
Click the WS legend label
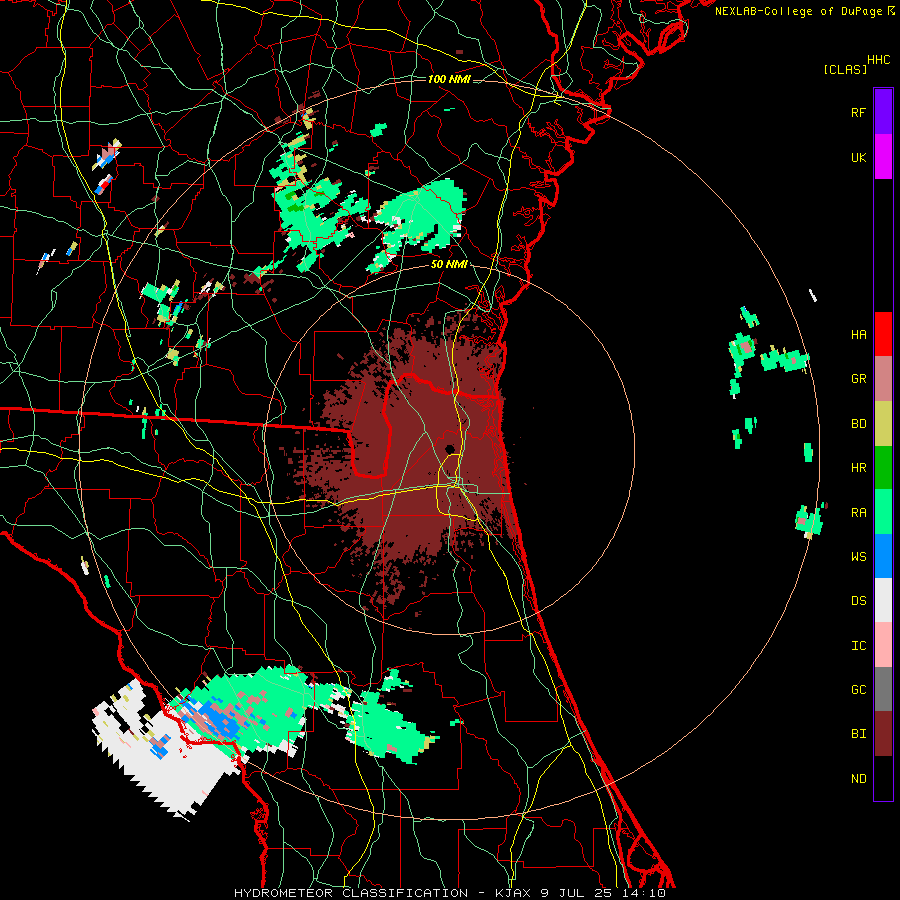pyautogui.click(x=858, y=556)
